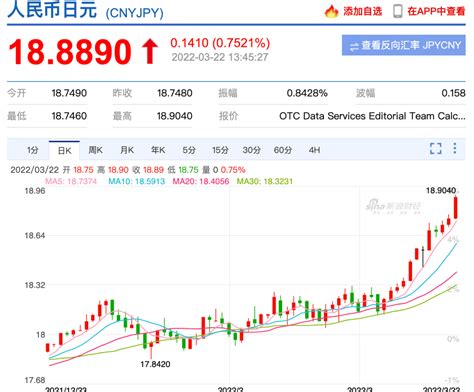Switch to the 1分 chart tab
Viewport: 474px width, 392px height.
pos(33,150)
